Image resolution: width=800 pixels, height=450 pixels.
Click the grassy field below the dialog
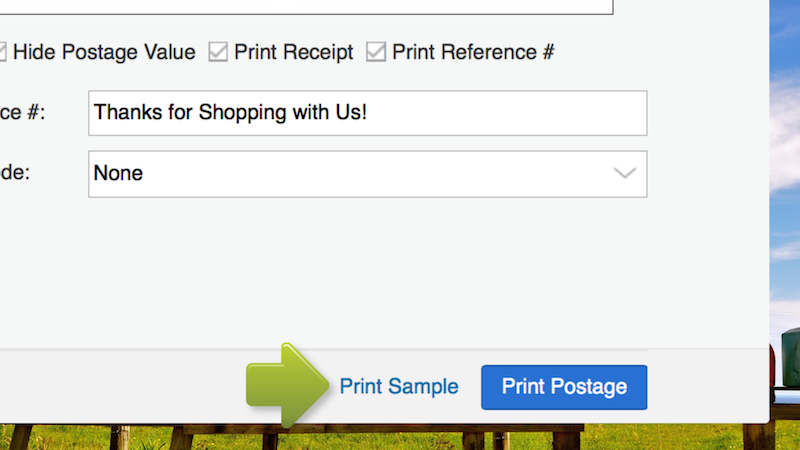(x=400, y=438)
